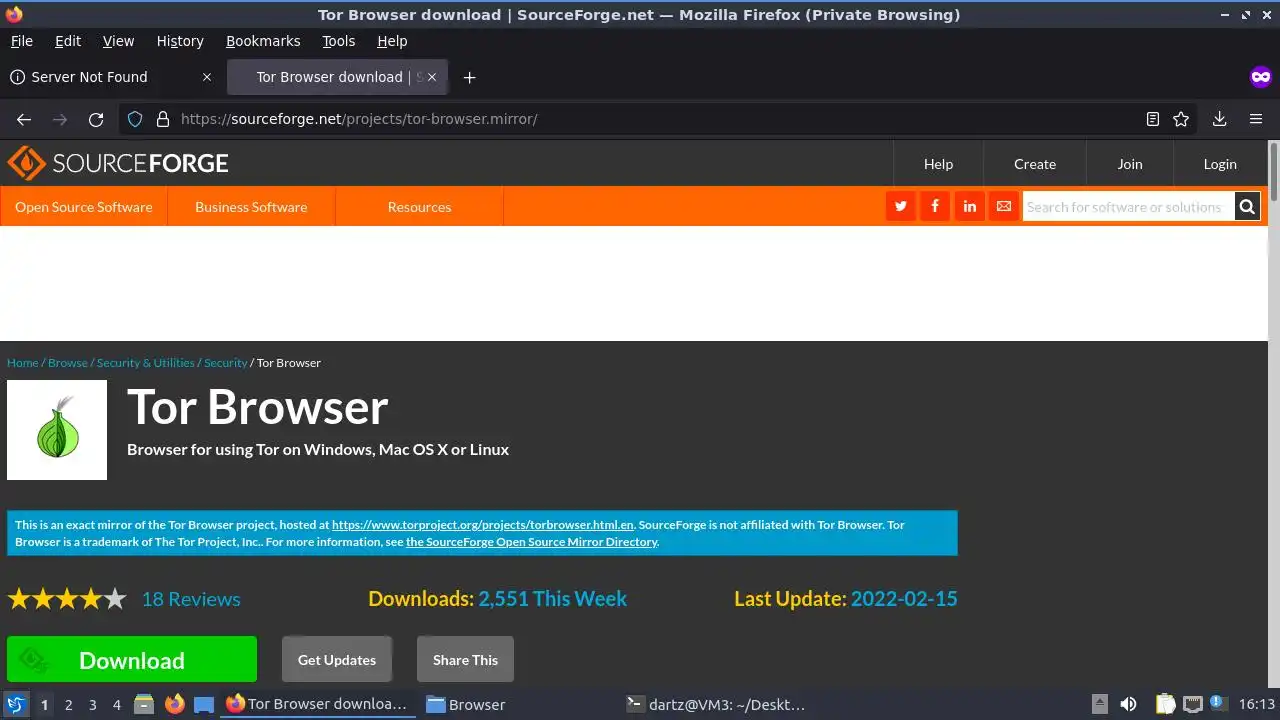Go back with the browser back arrow

[x=24, y=119]
